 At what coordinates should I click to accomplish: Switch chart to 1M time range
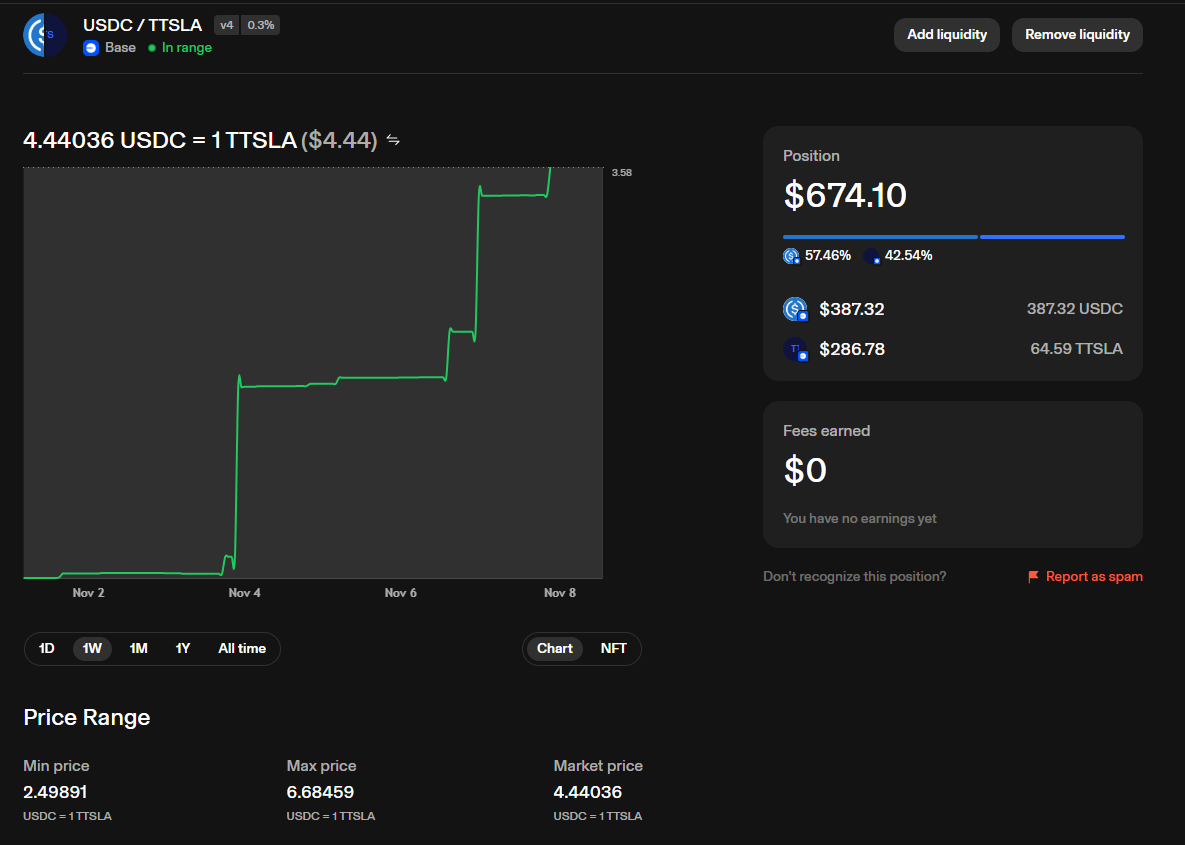pyautogui.click(x=138, y=649)
